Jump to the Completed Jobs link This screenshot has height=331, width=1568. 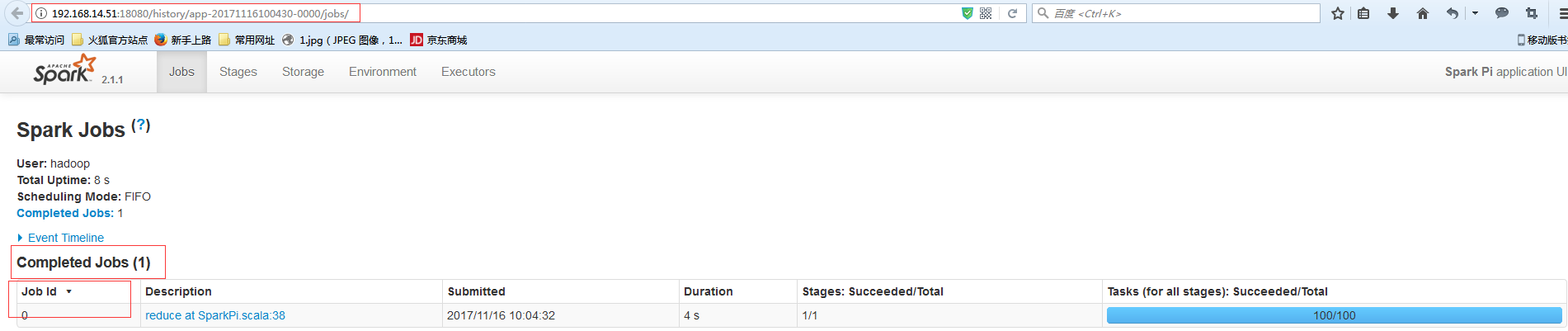click(65, 213)
